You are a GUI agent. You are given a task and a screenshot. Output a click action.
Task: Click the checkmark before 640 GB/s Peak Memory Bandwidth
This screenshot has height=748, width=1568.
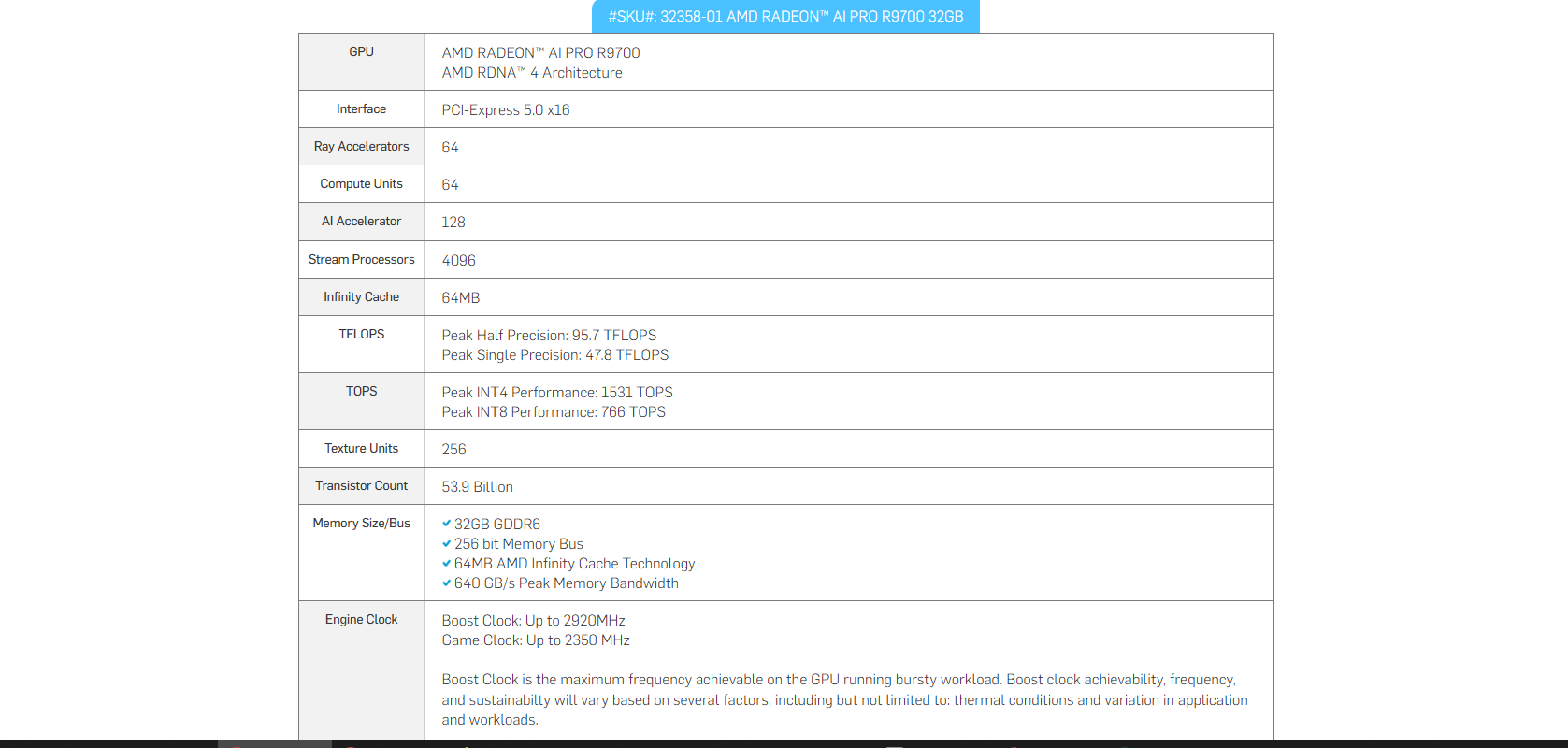pos(446,583)
